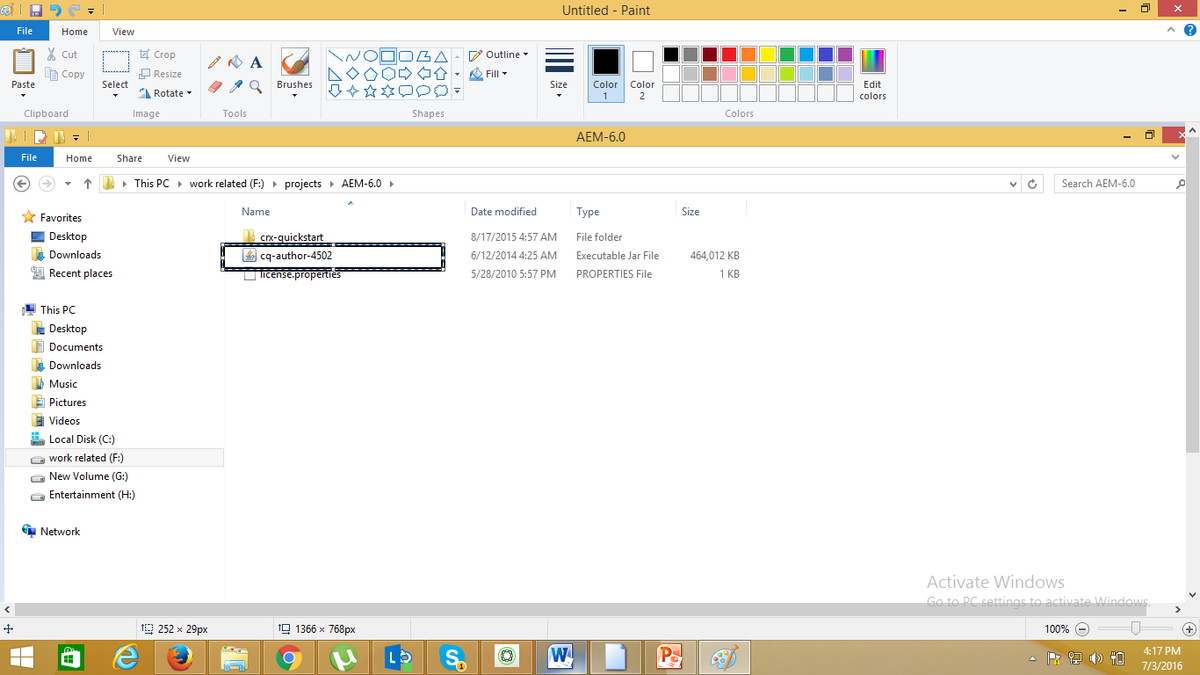The image size is (1200, 675).
Task: Open Firefox from taskbar
Action: [179, 657]
